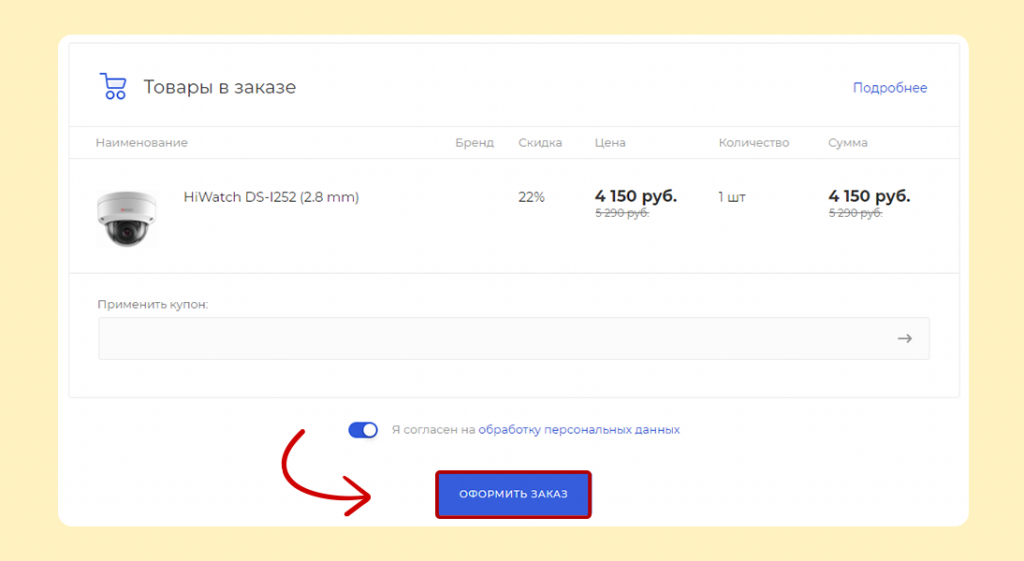
Task: Select the HiWatch DS-I252 (2.8 mm) product name
Action: coord(271,197)
